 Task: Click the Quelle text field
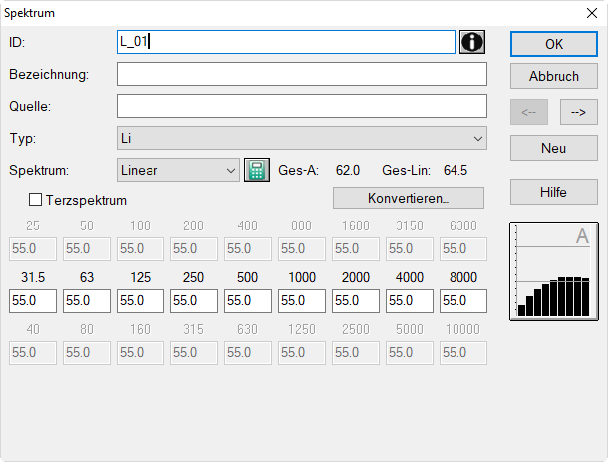(x=302, y=106)
